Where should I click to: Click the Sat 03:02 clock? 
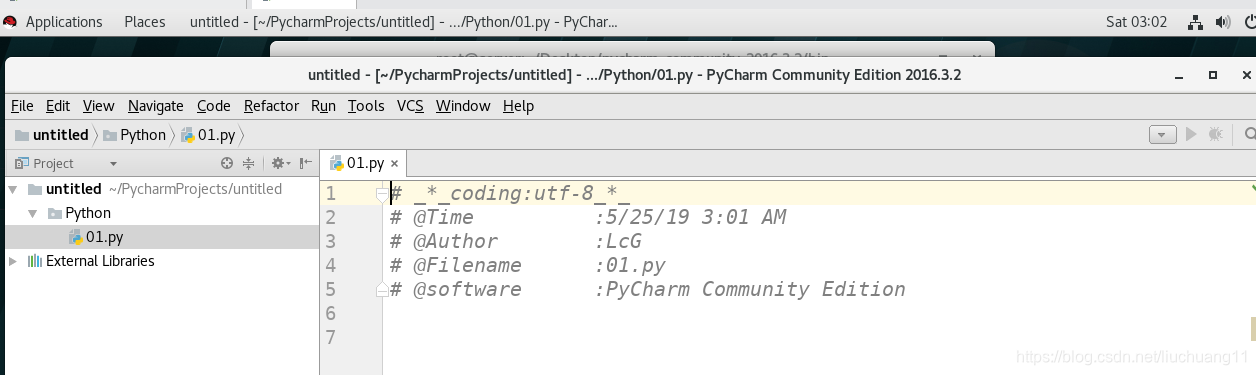[x=1137, y=22]
